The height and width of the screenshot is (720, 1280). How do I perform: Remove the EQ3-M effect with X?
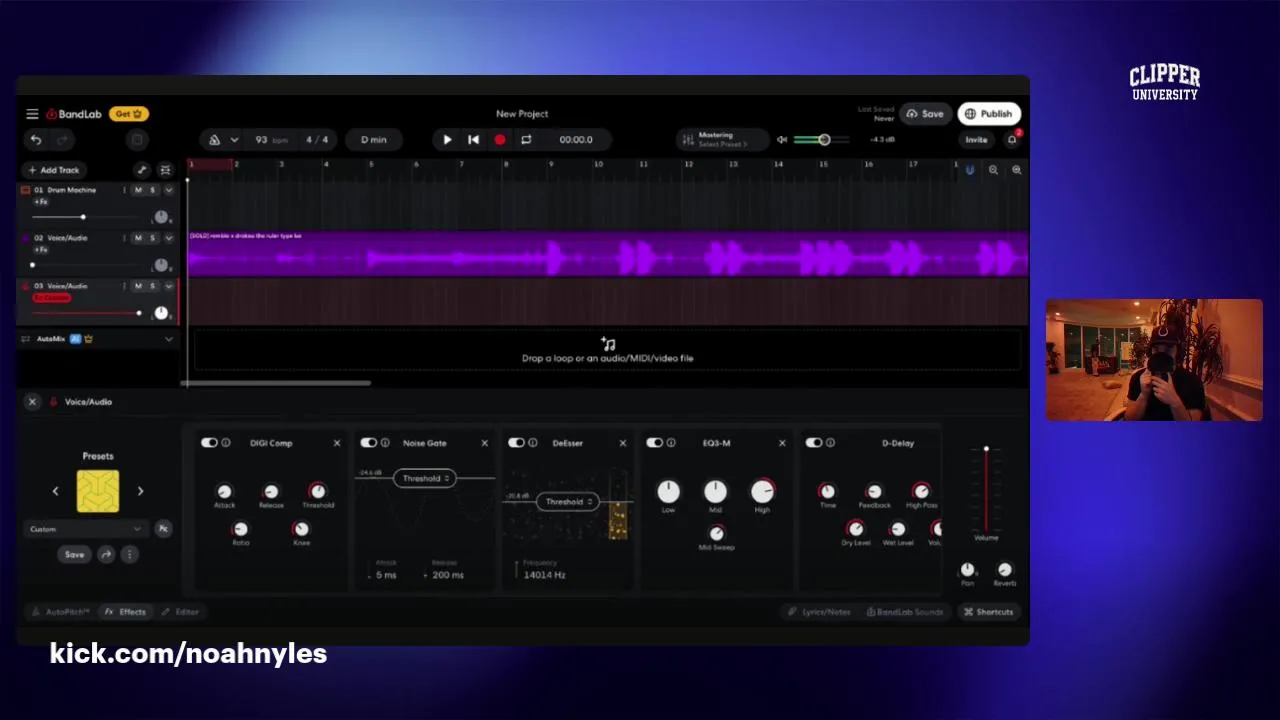(x=782, y=443)
